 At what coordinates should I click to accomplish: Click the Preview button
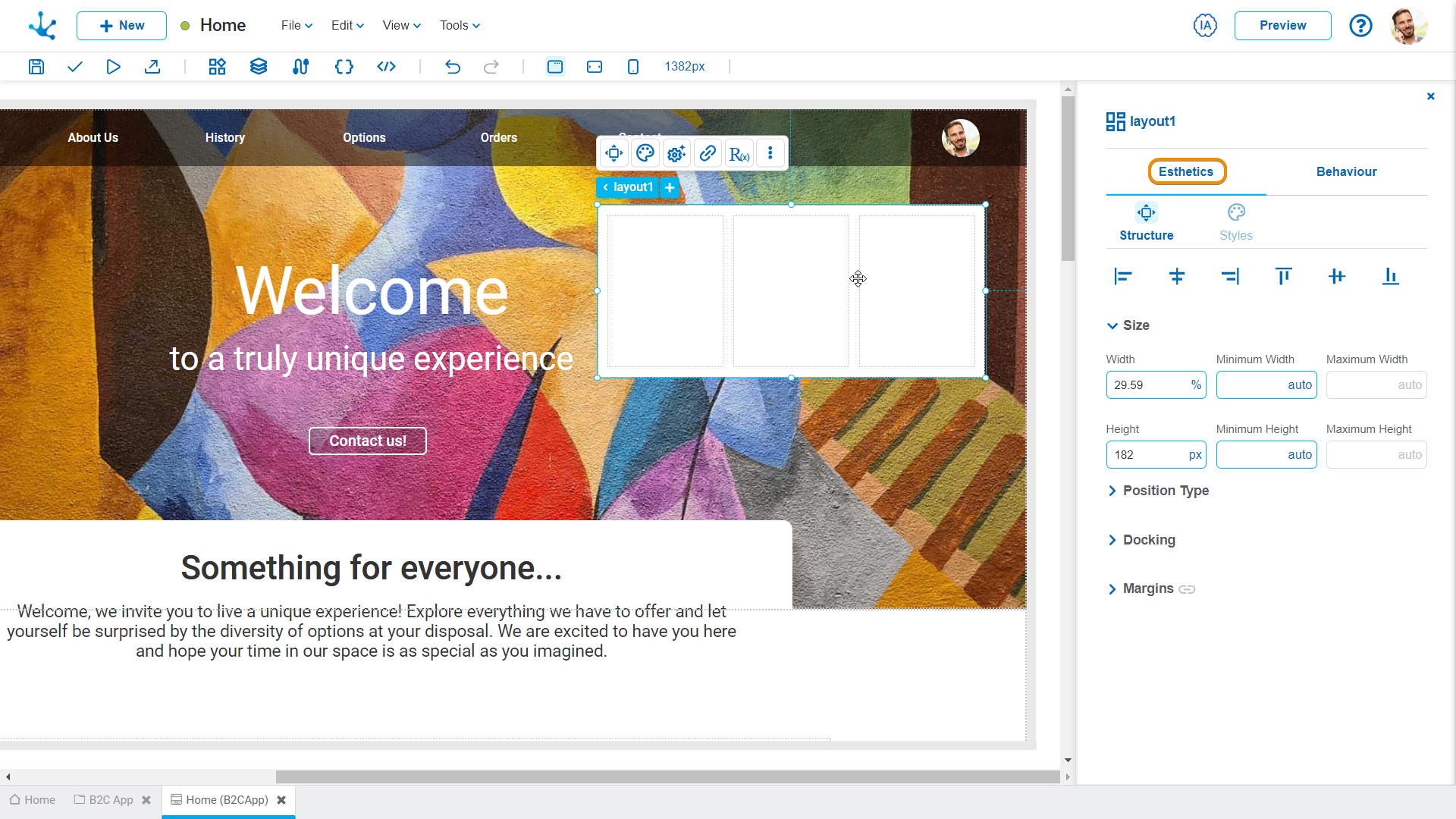pyautogui.click(x=1283, y=25)
